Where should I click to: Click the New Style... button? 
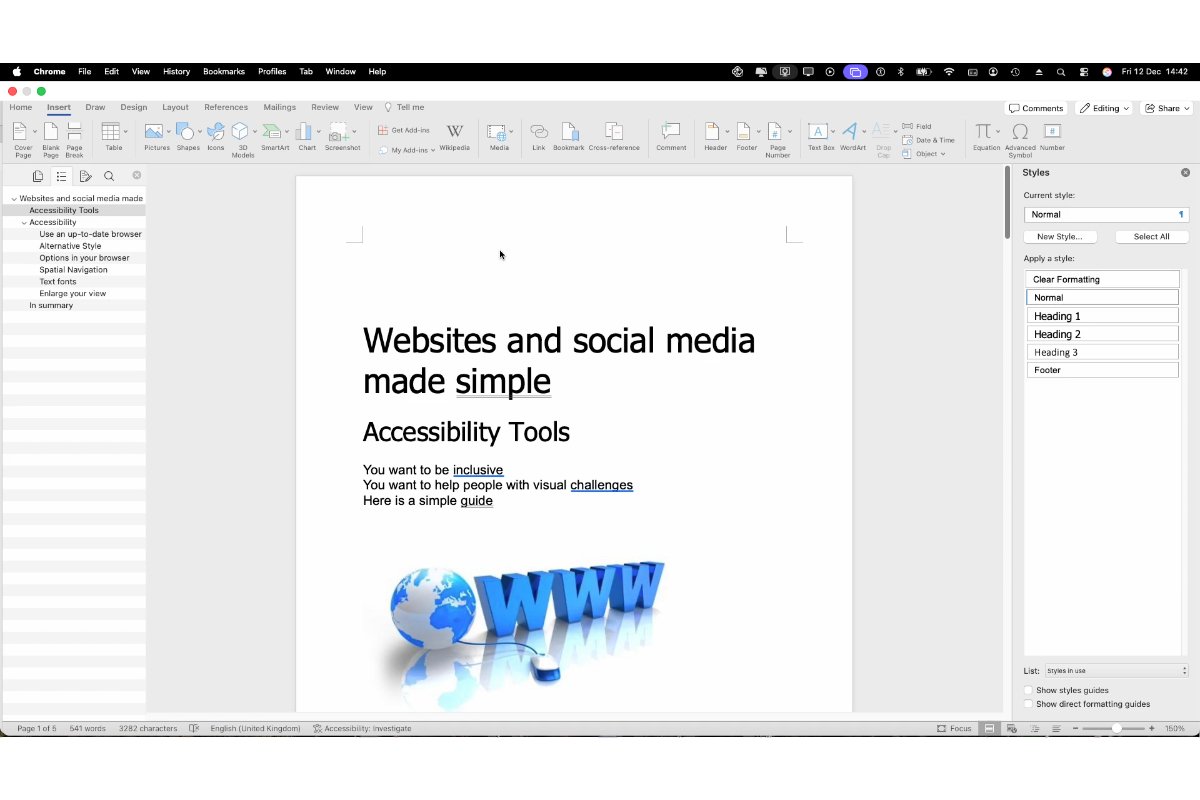click(1059, 237)
